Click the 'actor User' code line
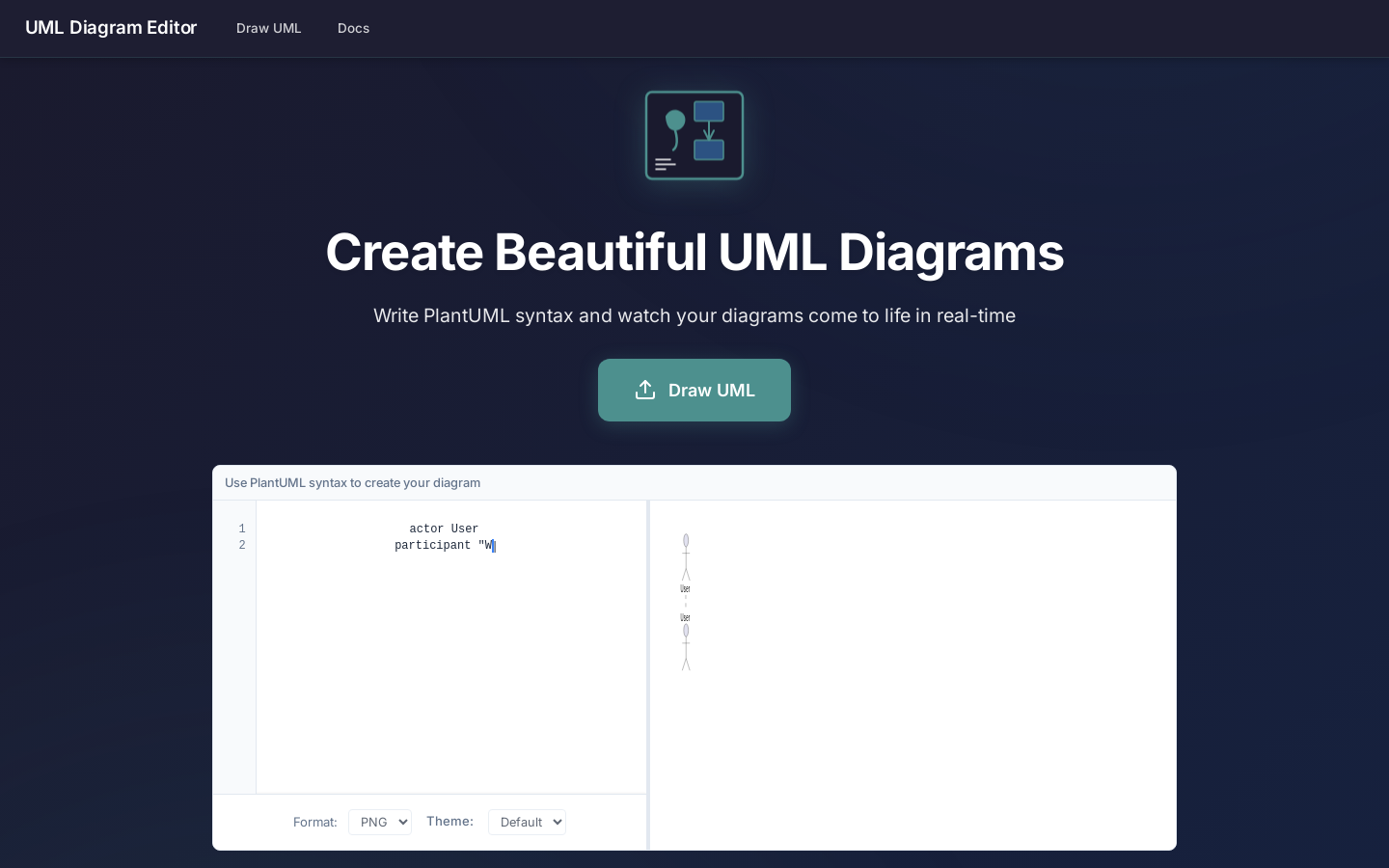Screen dimensions: 1389x868 pos(444,529)
